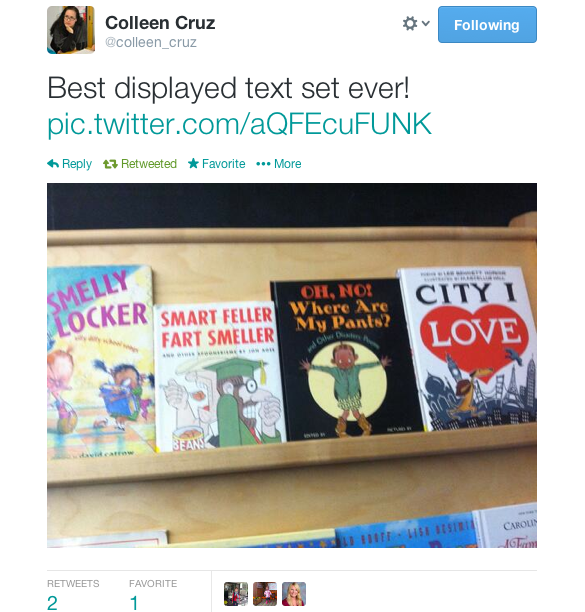585x612 pixels.
Task: Click the Favorite star icon
Action: point(193,163)
